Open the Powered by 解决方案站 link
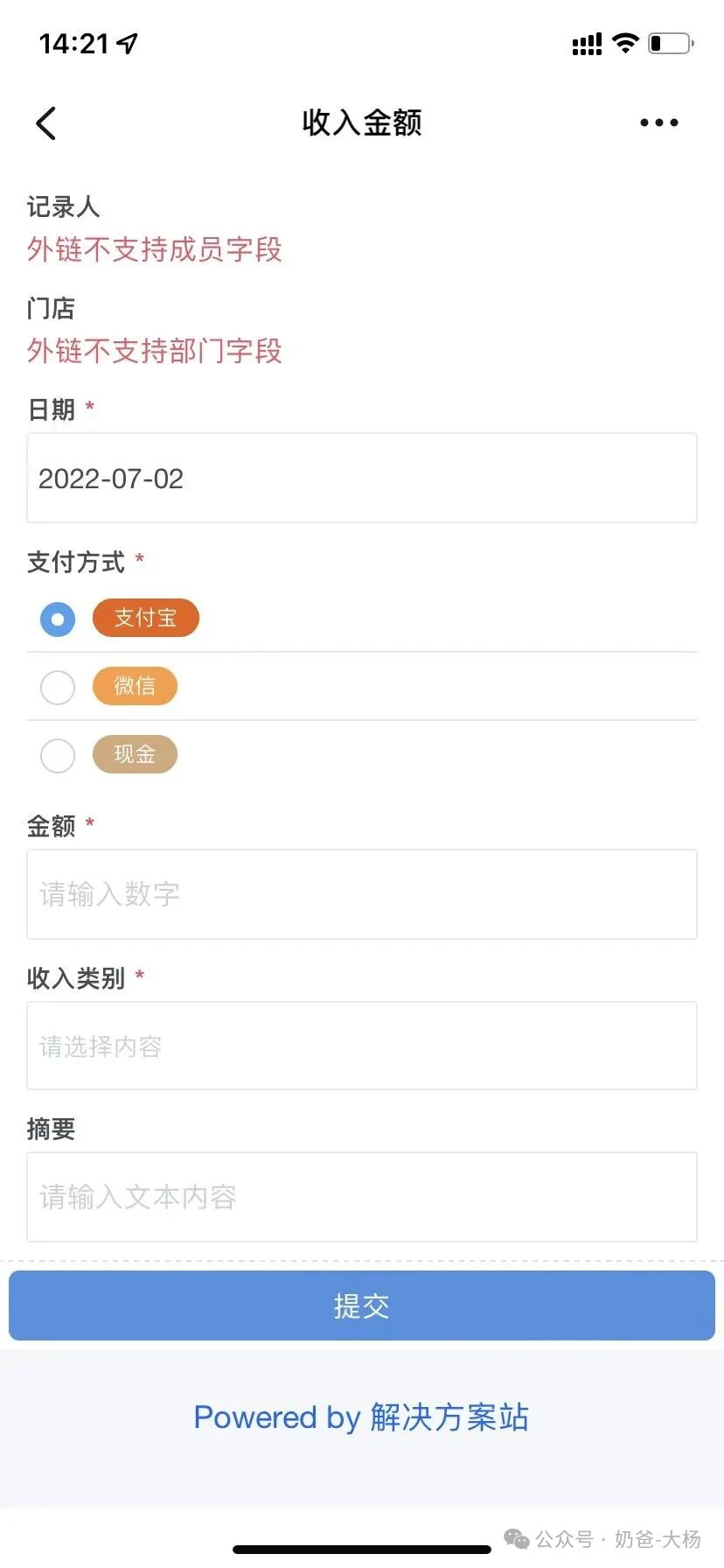 coord(361,1417)
